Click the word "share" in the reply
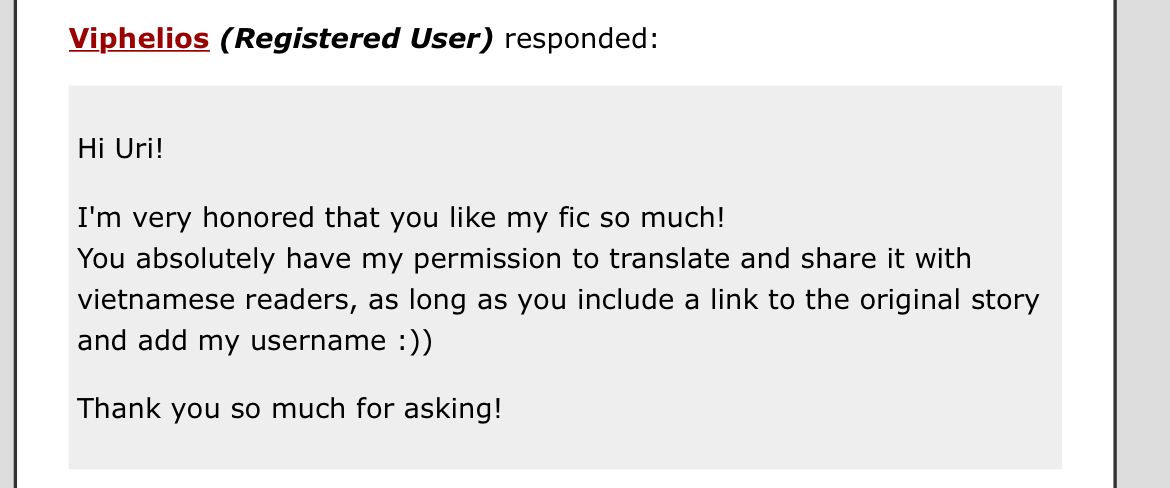This screenshot has width=1170, height=488. pos(837,258)
